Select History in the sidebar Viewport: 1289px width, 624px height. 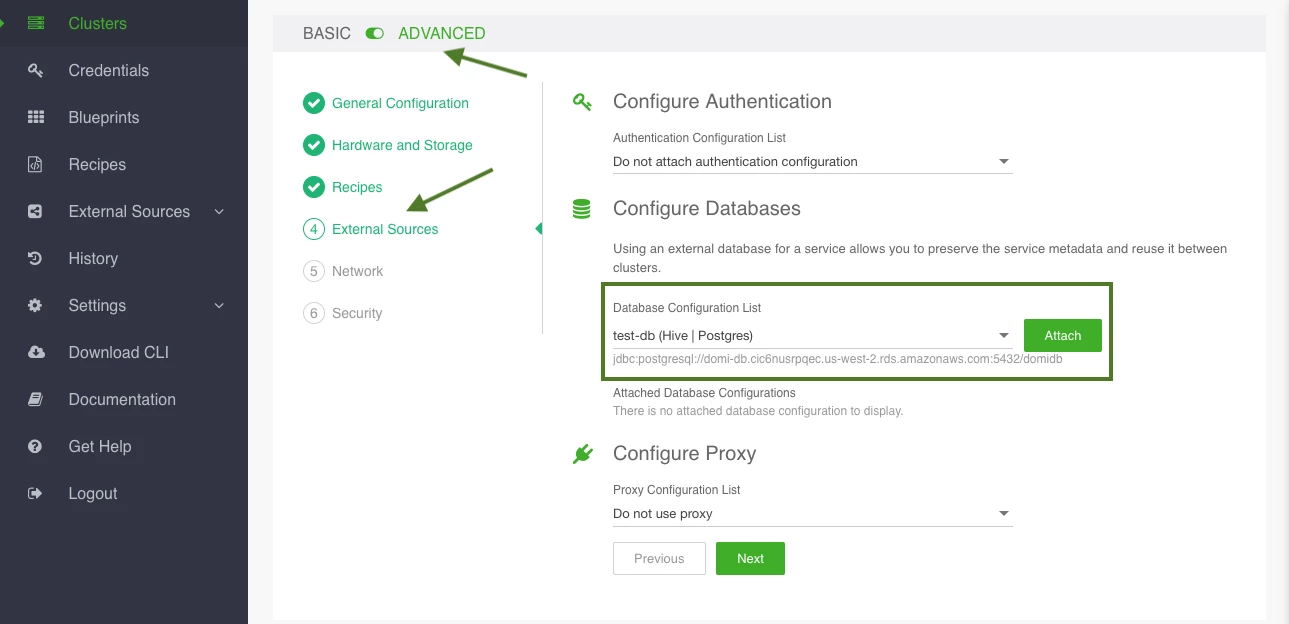coord(93,258)
